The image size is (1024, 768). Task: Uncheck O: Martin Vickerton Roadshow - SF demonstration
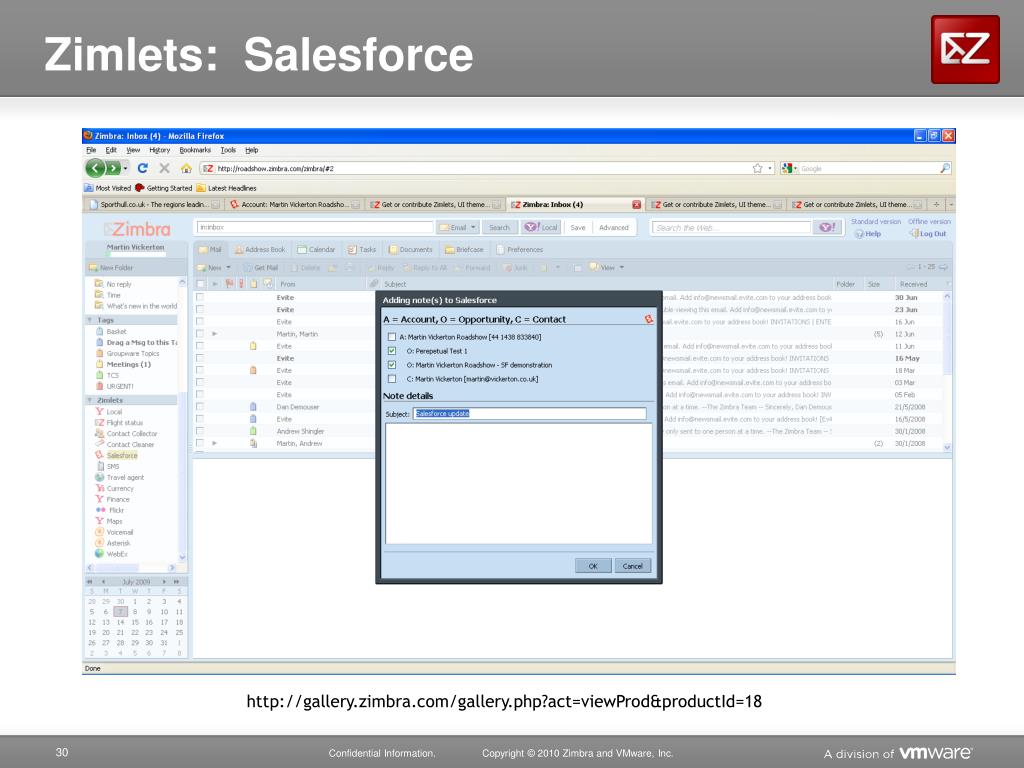392,365
